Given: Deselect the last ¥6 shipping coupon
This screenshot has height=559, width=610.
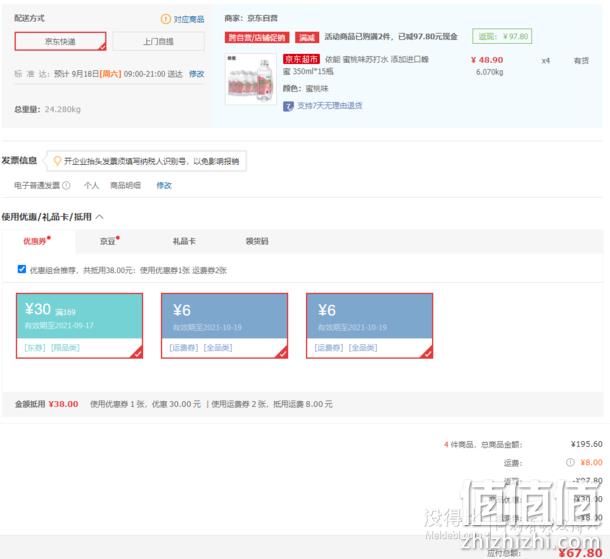Looking at the screenshot, I should (x=370, y=326).
